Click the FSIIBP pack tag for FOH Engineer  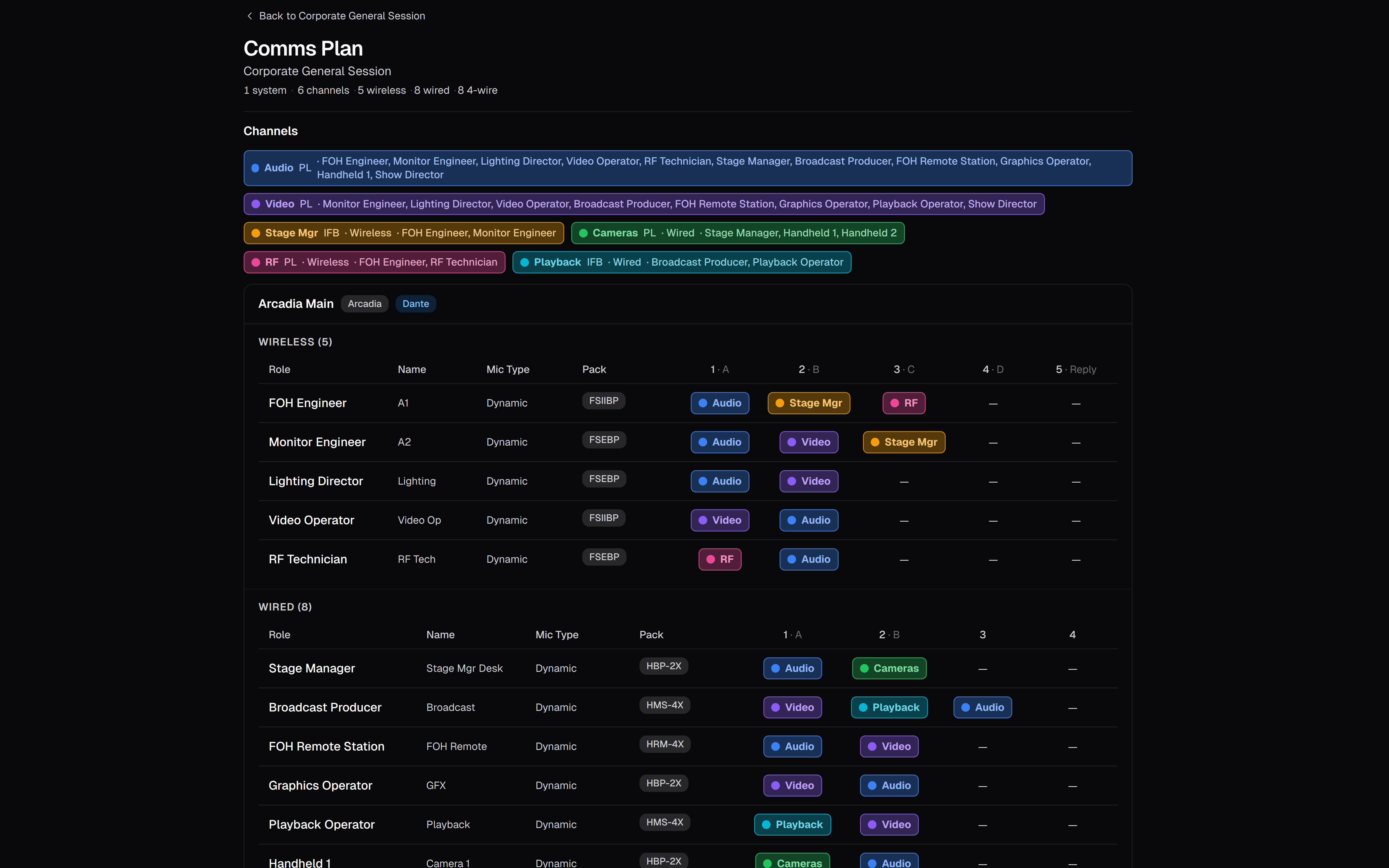[x=603, y=401]
